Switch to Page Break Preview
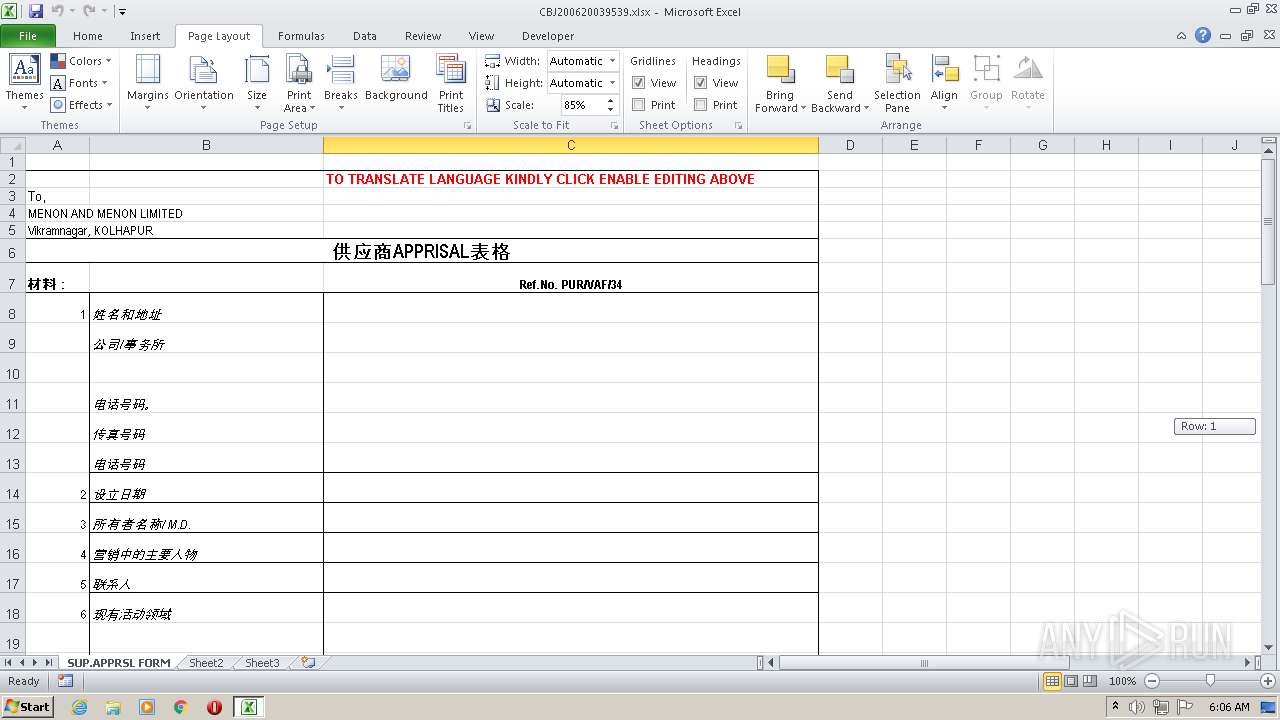This screenshot has width=1280, height=720. pyautogui.click(x=1090, y=681)
